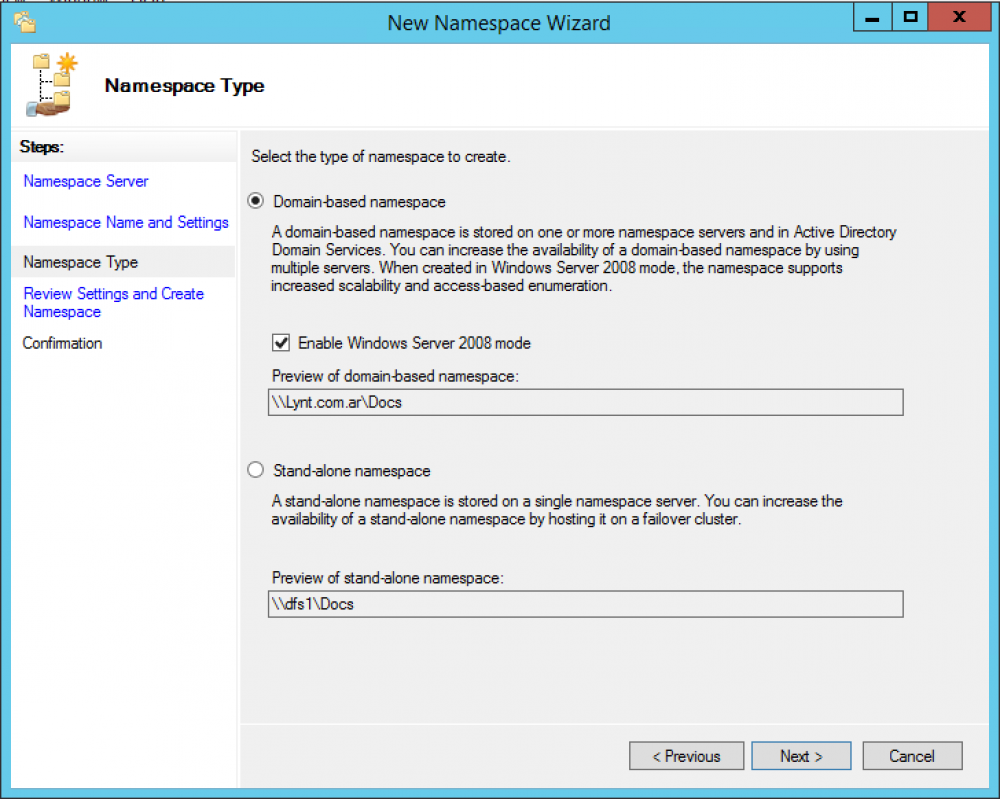
Task: Click the Next button to continue
Action: (x=801, y=756)
